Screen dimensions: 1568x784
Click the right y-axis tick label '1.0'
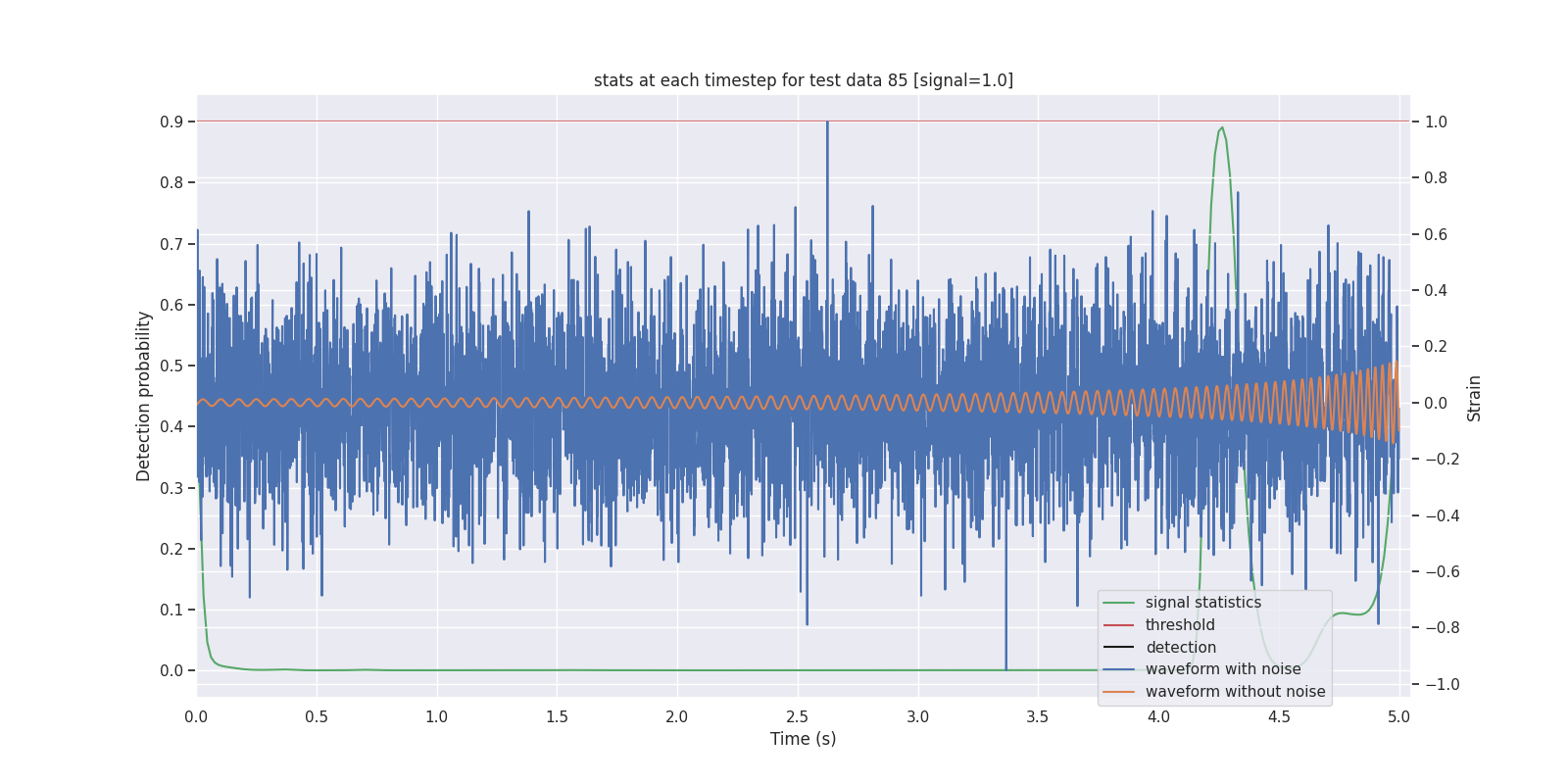1436,122
